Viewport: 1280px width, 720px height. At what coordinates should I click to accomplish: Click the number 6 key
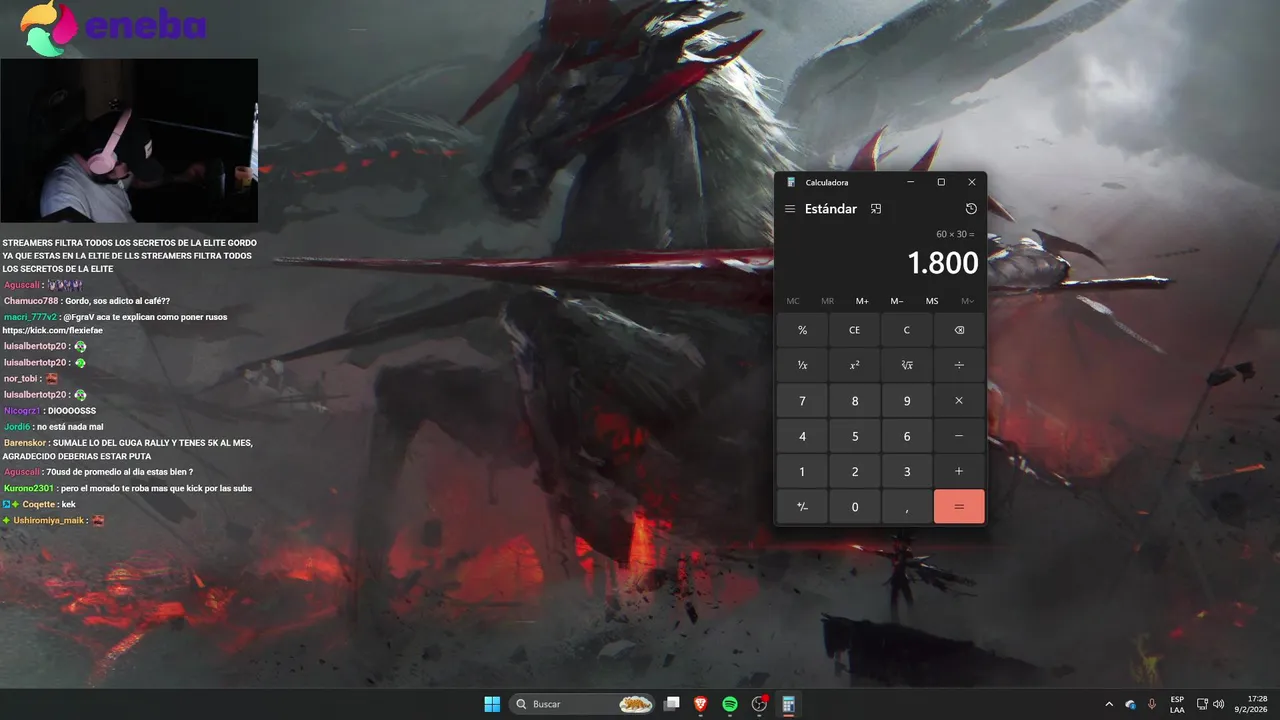pyautogui.click(x=907, y=436)
